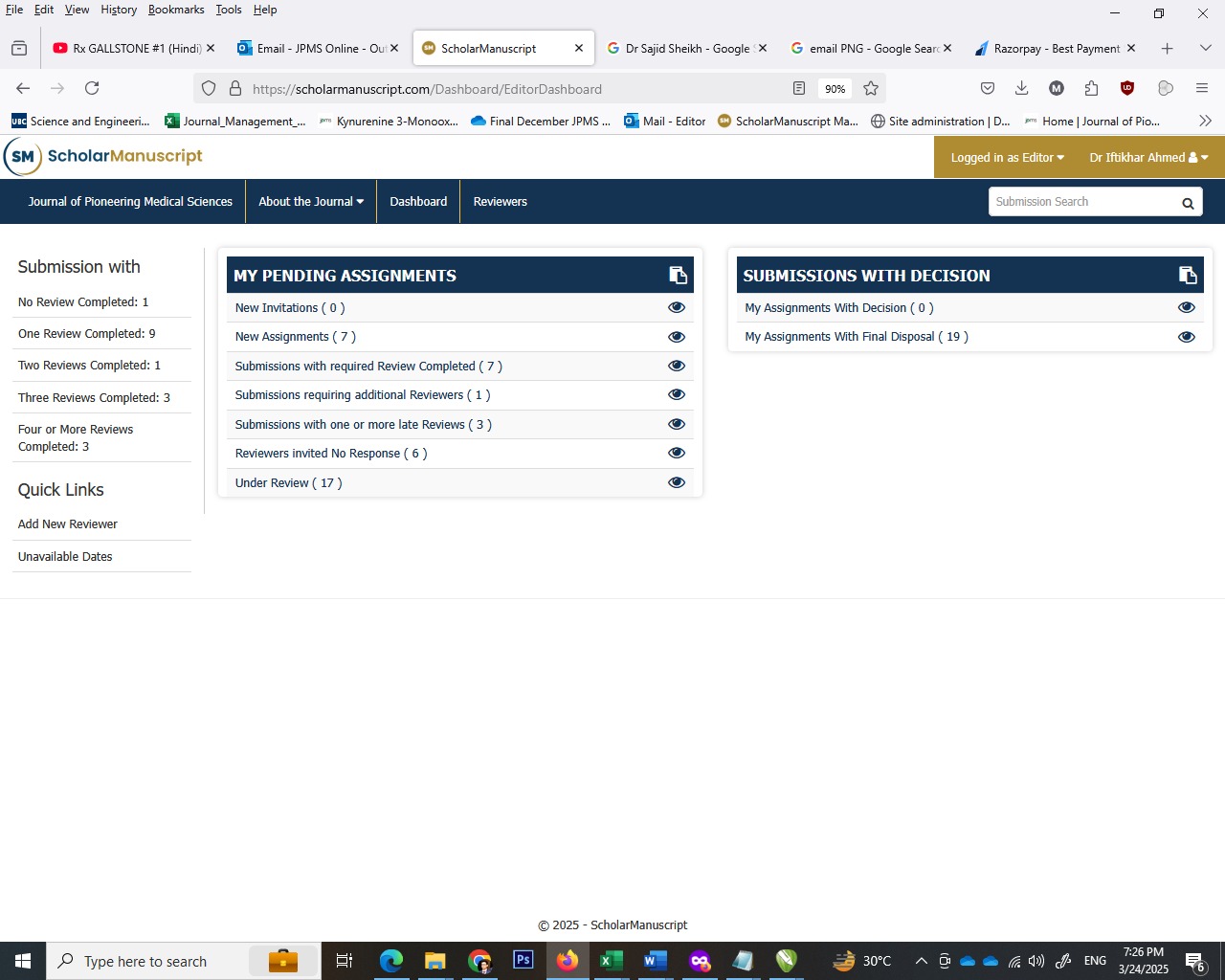
Task: Open Dr Iftikhar Ahmed user menu
Action: click(1147, 158)
